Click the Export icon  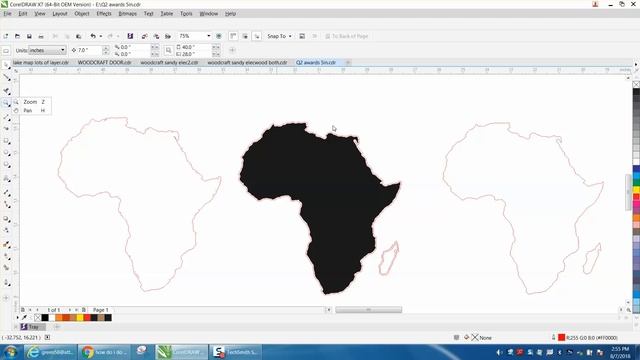(x=156, y=36)
